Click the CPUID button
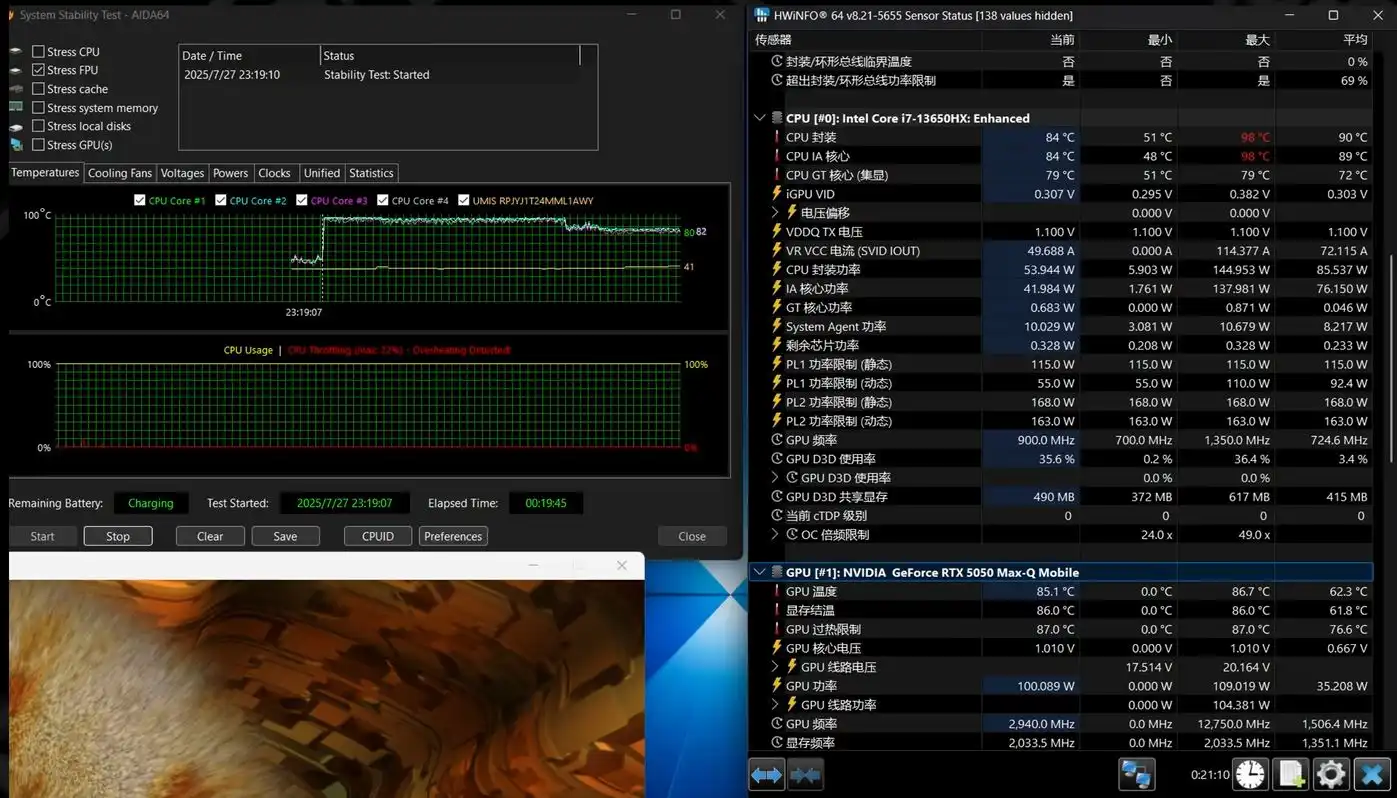1397x798 pixels. 377,536
